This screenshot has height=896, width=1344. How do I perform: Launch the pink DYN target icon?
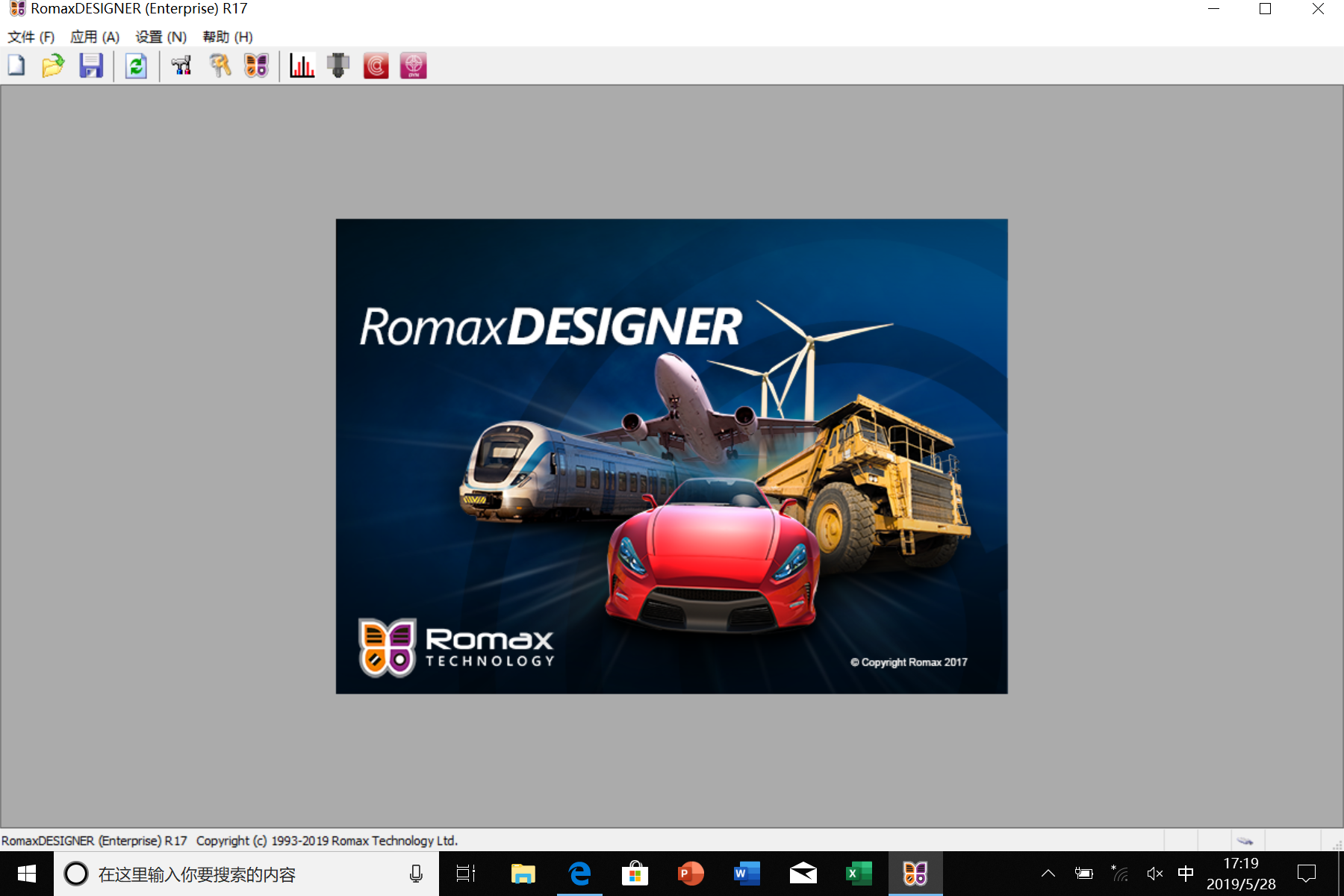coord(413,66)
